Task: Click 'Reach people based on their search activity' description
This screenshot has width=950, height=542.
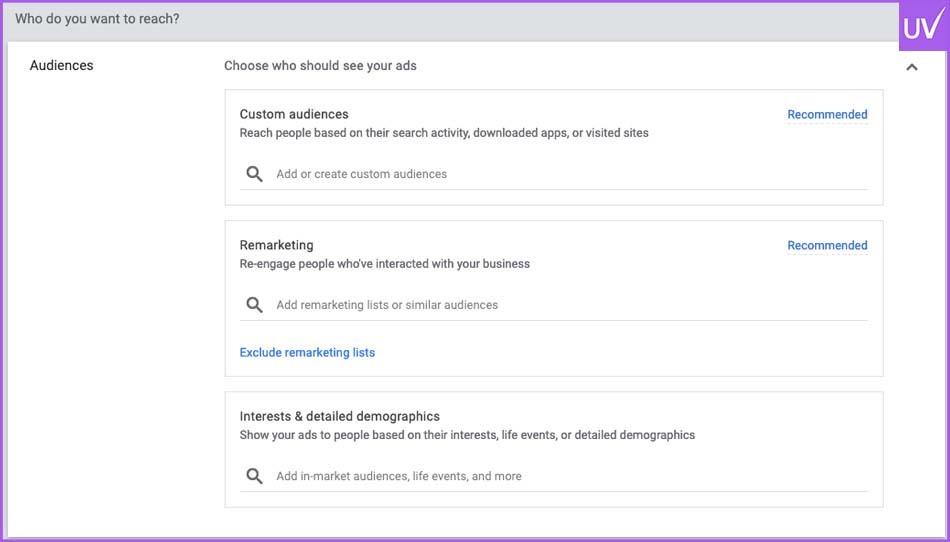Action: pos(443,133)
